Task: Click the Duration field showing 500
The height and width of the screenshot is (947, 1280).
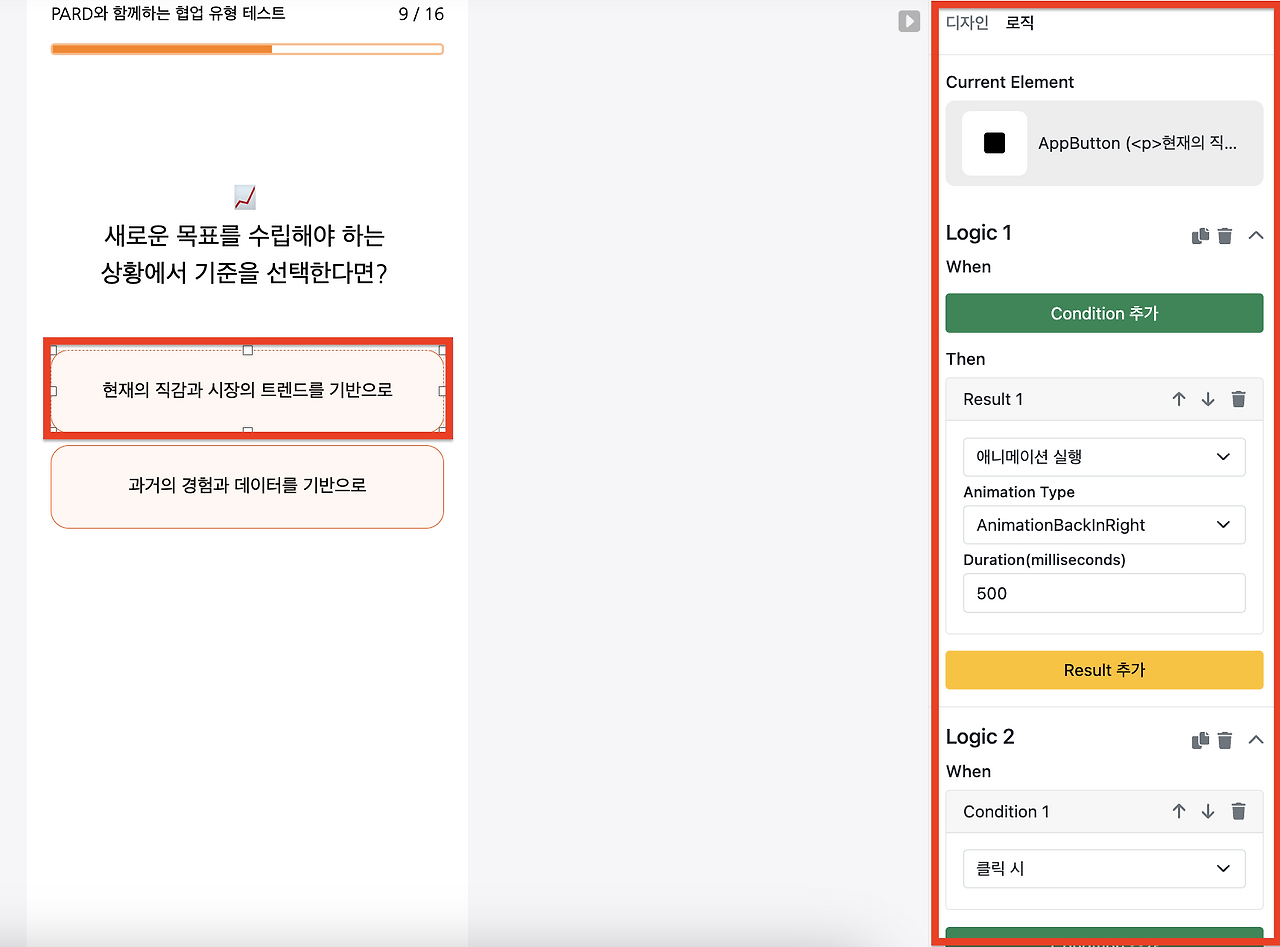Action: 1104,593
